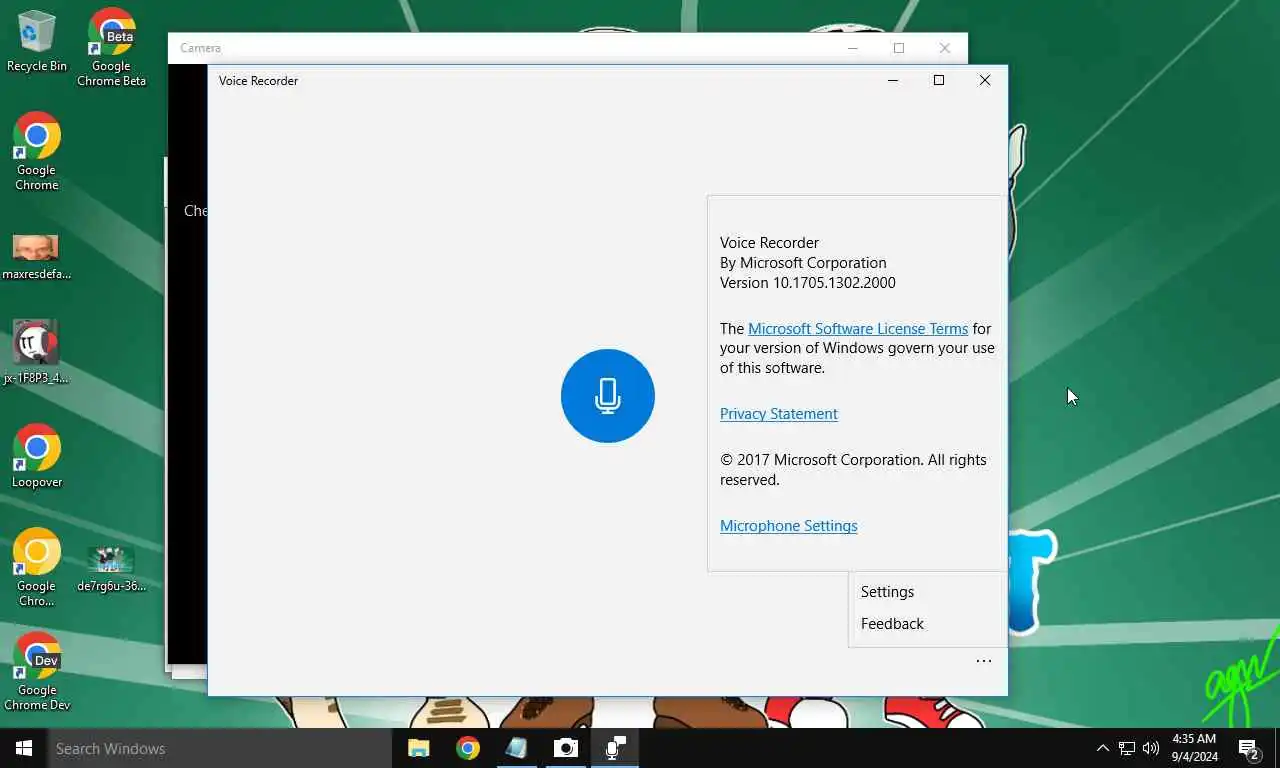1280x768 pixels.
Task: Open the Microphone Settings link
Action: (x=789, y=526)
